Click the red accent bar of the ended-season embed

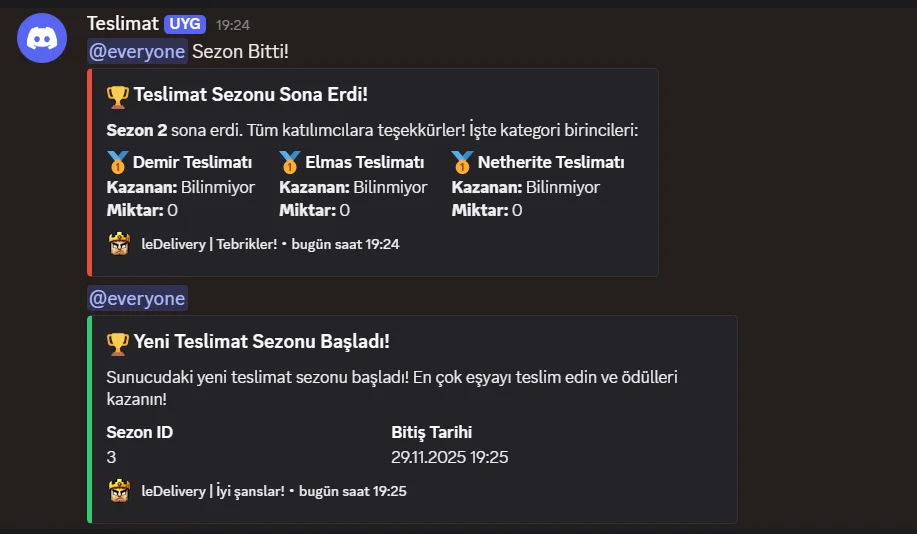(89, 173)
